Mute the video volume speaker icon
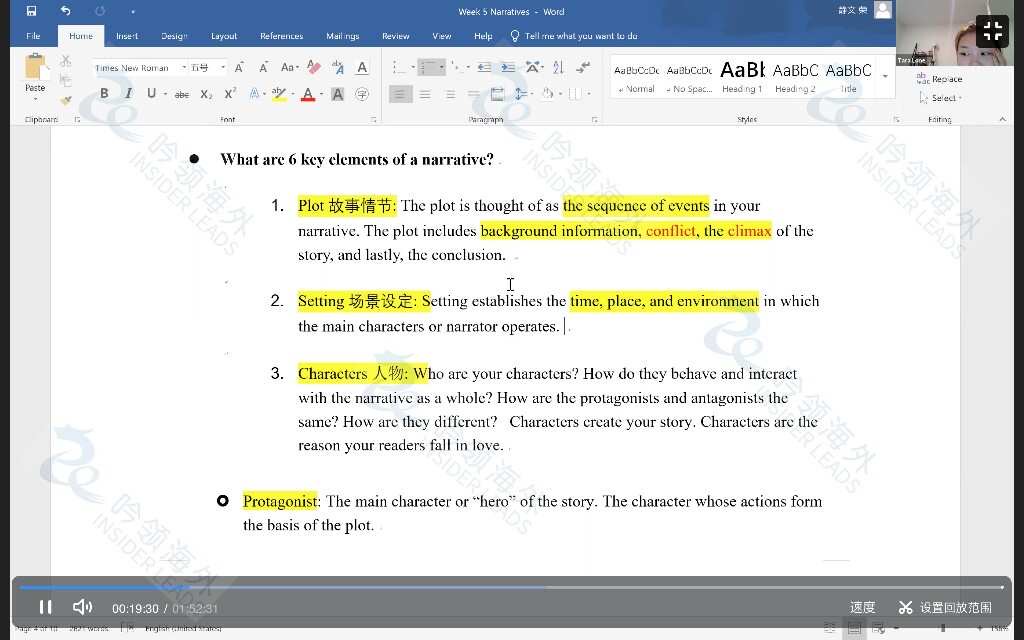1024x640 pixels. click(x=82, y=607)
